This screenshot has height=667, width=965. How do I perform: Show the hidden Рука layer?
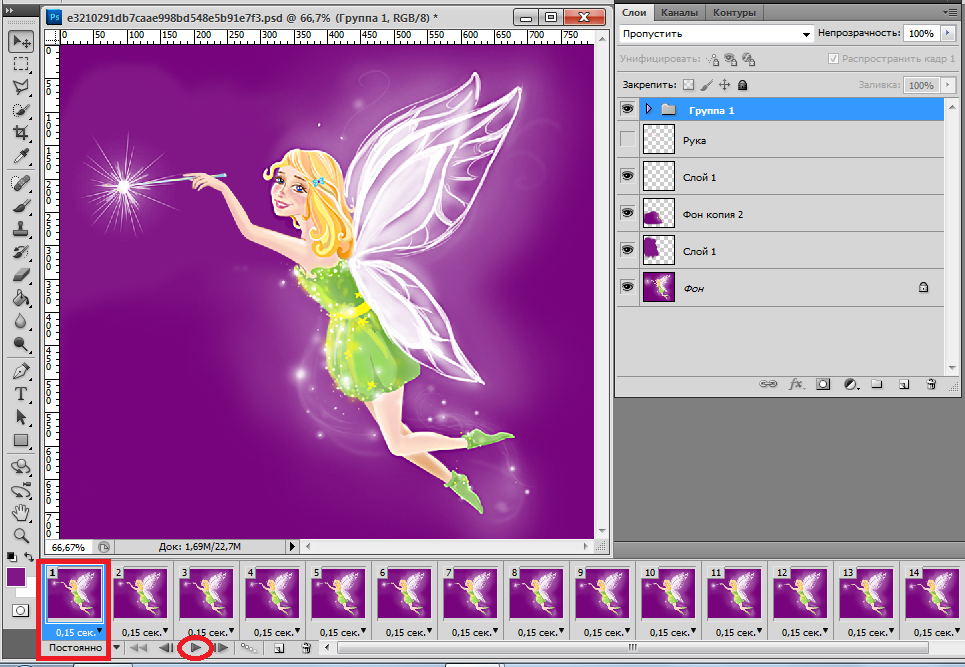click(x=628, y=140)
